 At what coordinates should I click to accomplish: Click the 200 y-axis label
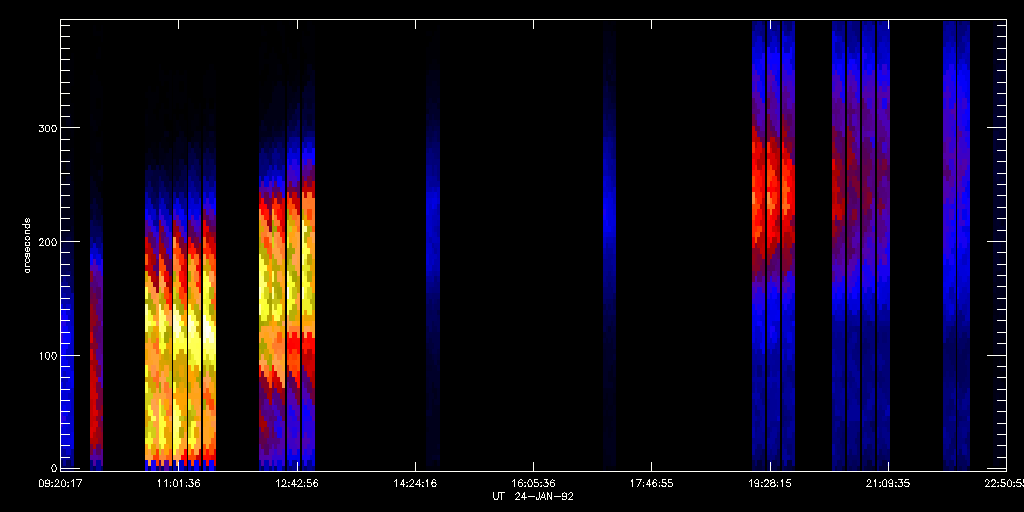46,242
